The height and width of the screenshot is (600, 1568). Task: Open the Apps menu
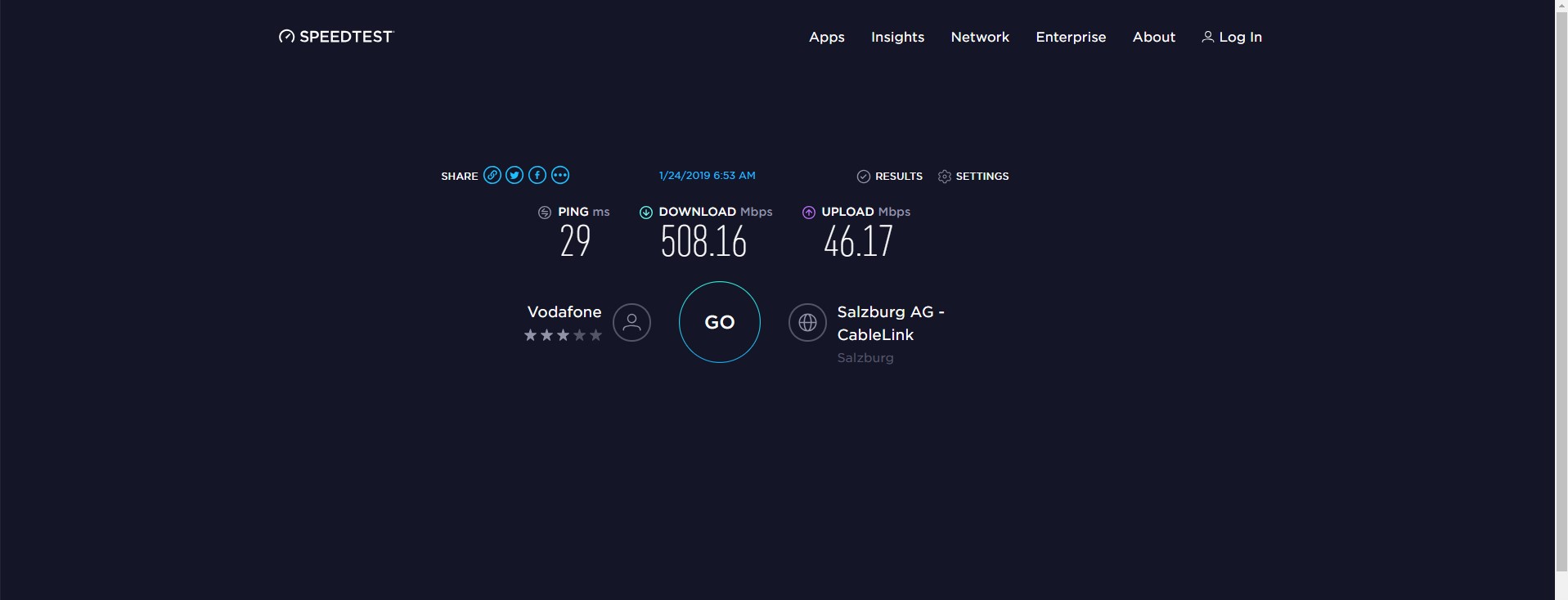coord(827,38)
